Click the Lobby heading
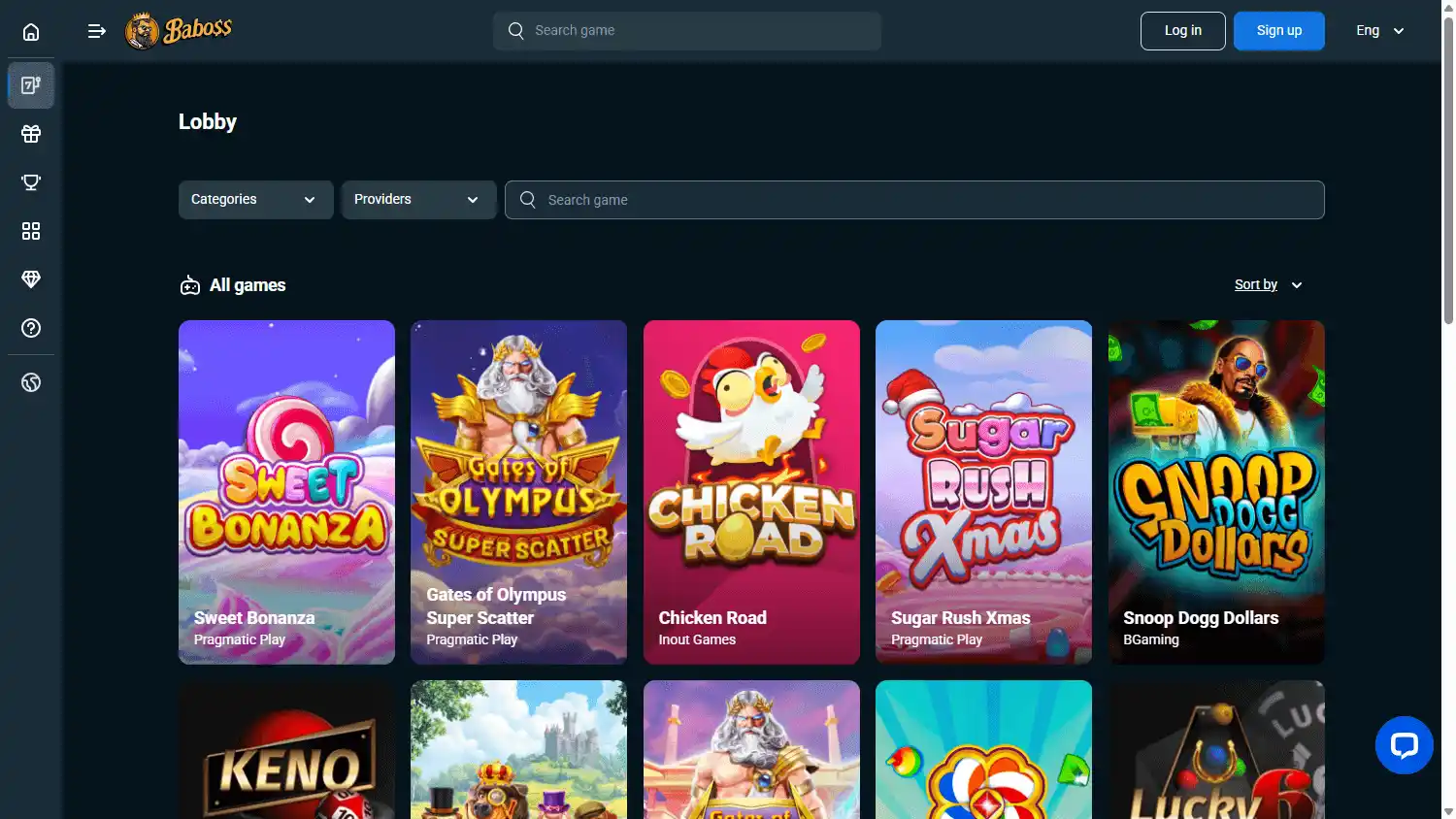Image resolution: width=1456 pixels, height=819 pixels. coord(208,122)
